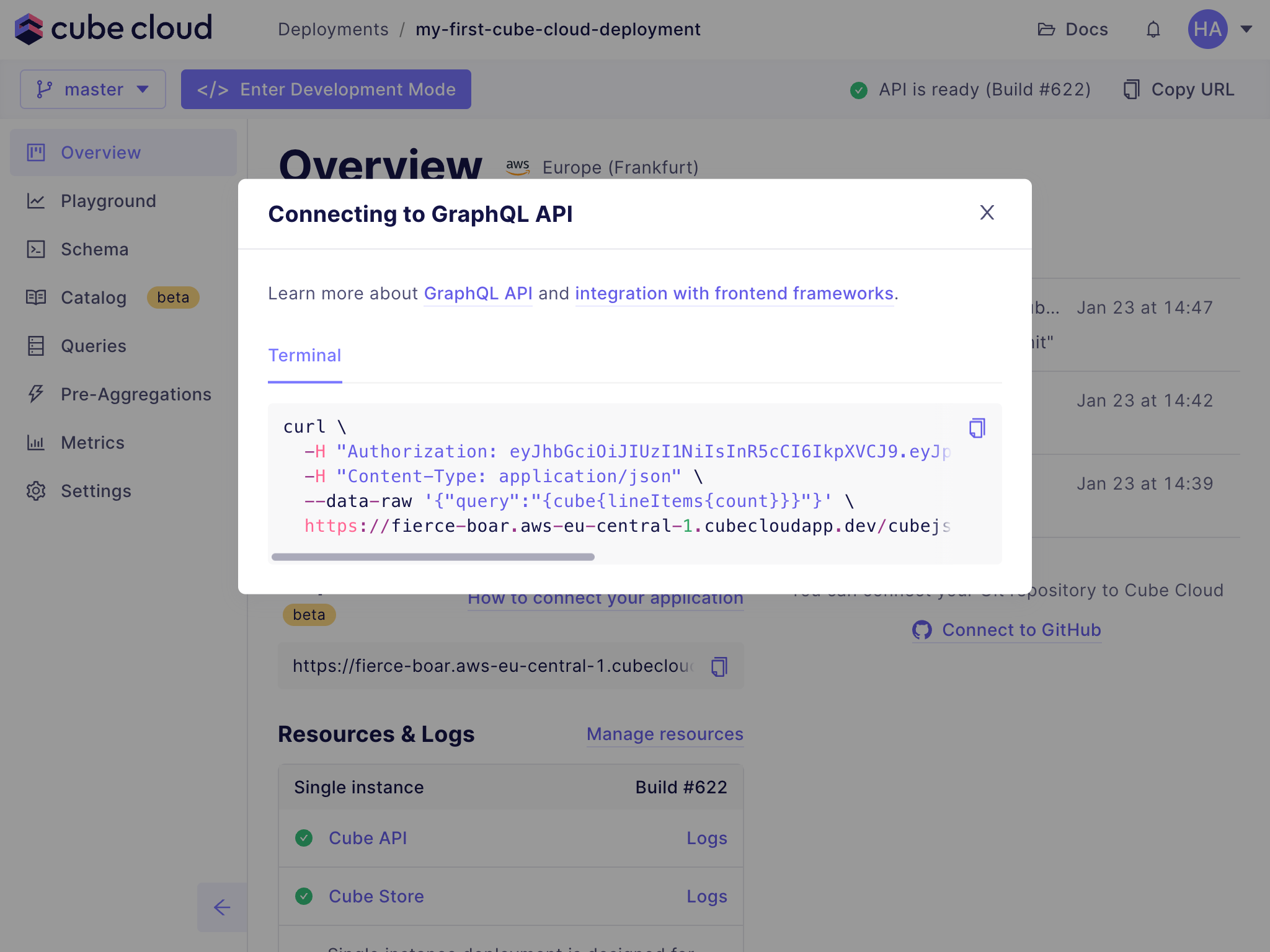The height and width of the screenshot is (952, 1270).
Task: Click the Pre-Aggregations lightning icon
Action: [x=36, y=394]
